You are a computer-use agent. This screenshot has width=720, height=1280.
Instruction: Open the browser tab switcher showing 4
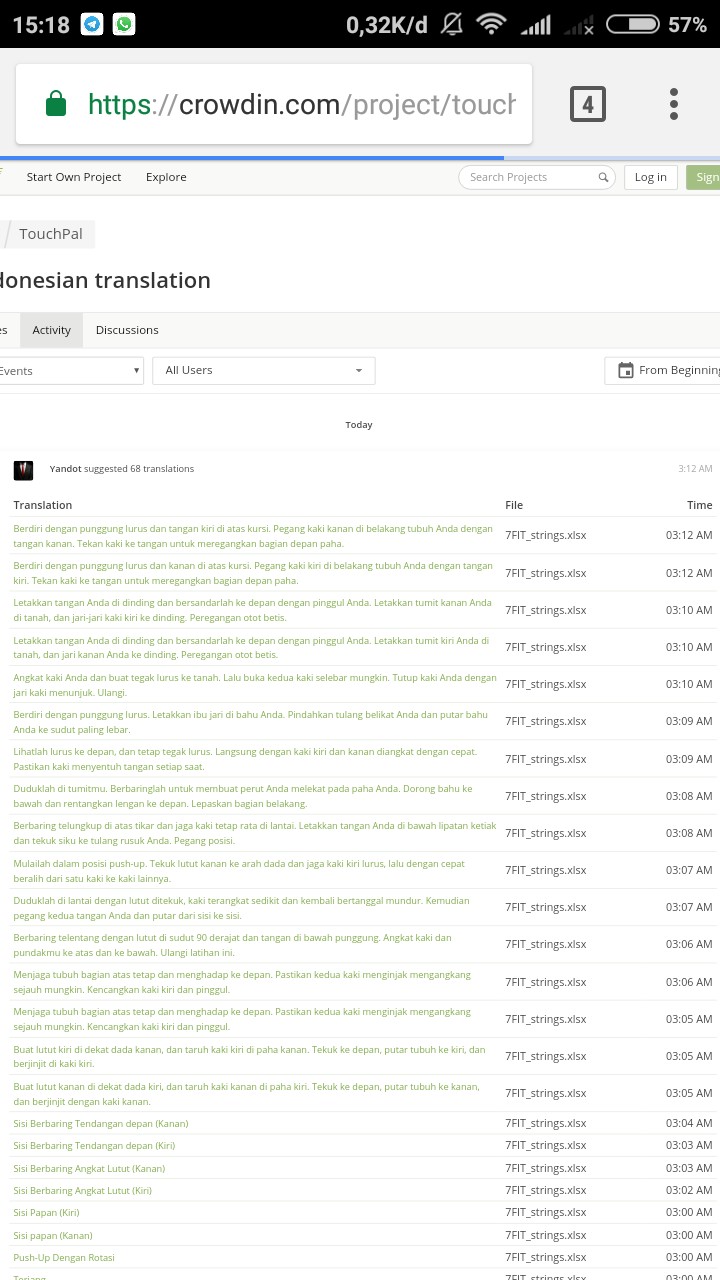pos(588,104)
